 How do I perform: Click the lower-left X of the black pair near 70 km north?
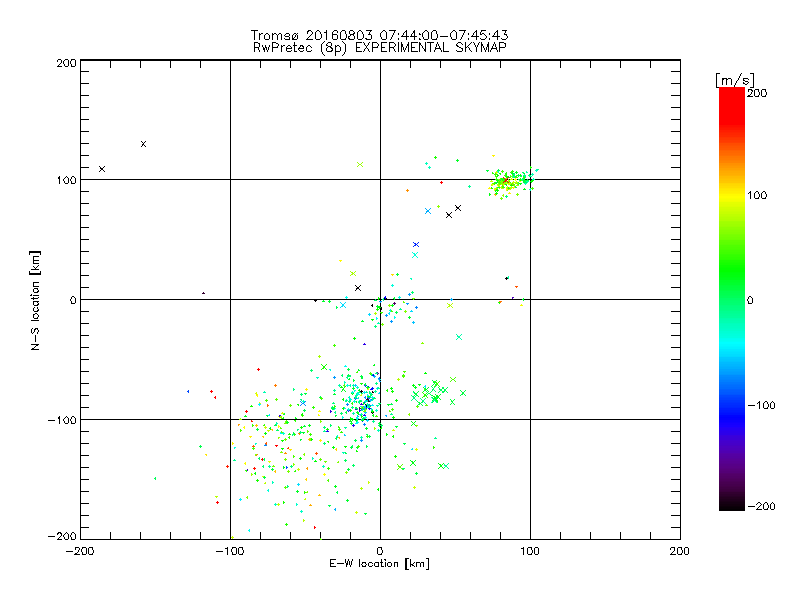point(449,215)
